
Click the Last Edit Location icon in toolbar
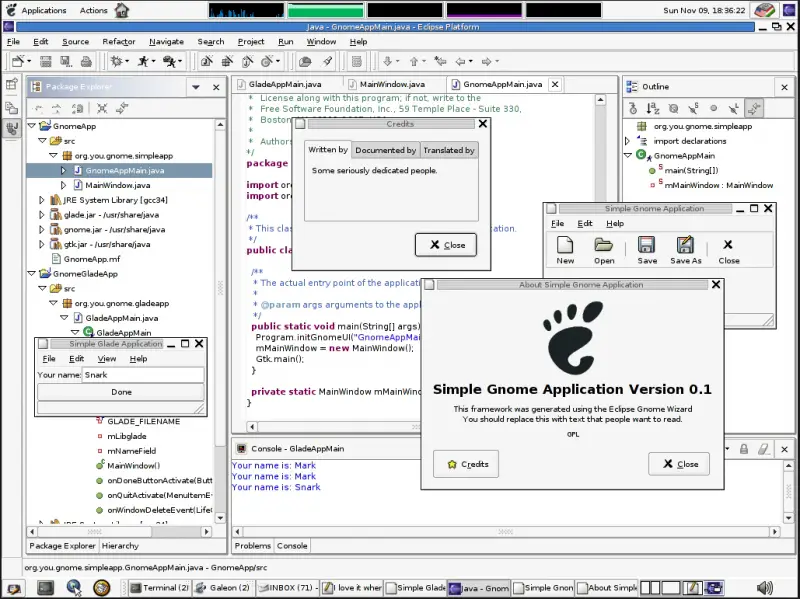point(440,62)
